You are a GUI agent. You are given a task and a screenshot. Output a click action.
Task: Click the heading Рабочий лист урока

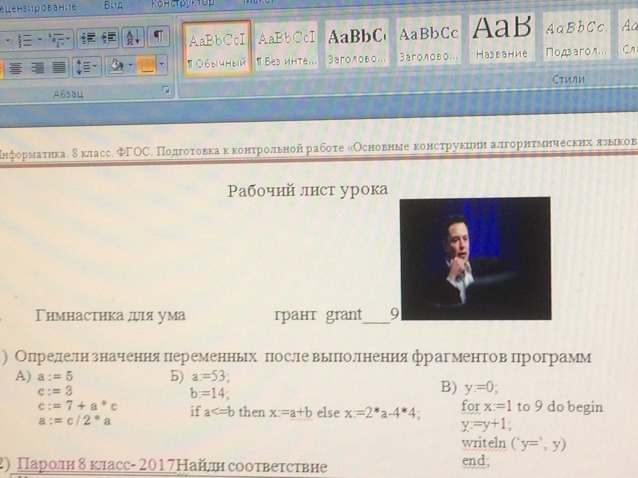308,190
